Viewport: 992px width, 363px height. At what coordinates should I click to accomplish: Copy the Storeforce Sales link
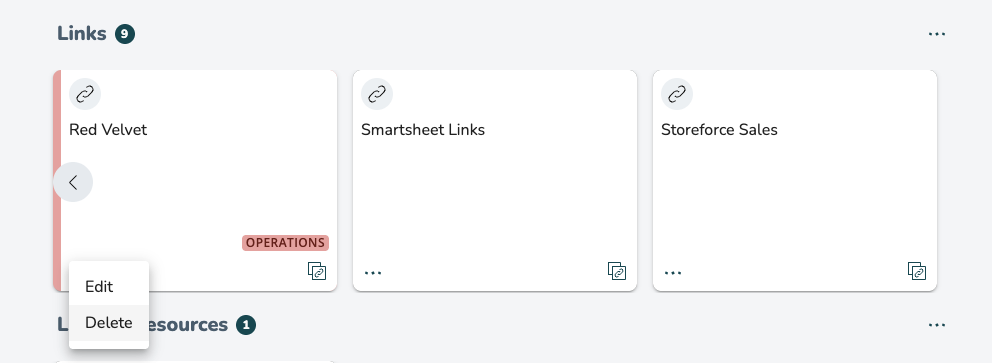pos(917,271)
